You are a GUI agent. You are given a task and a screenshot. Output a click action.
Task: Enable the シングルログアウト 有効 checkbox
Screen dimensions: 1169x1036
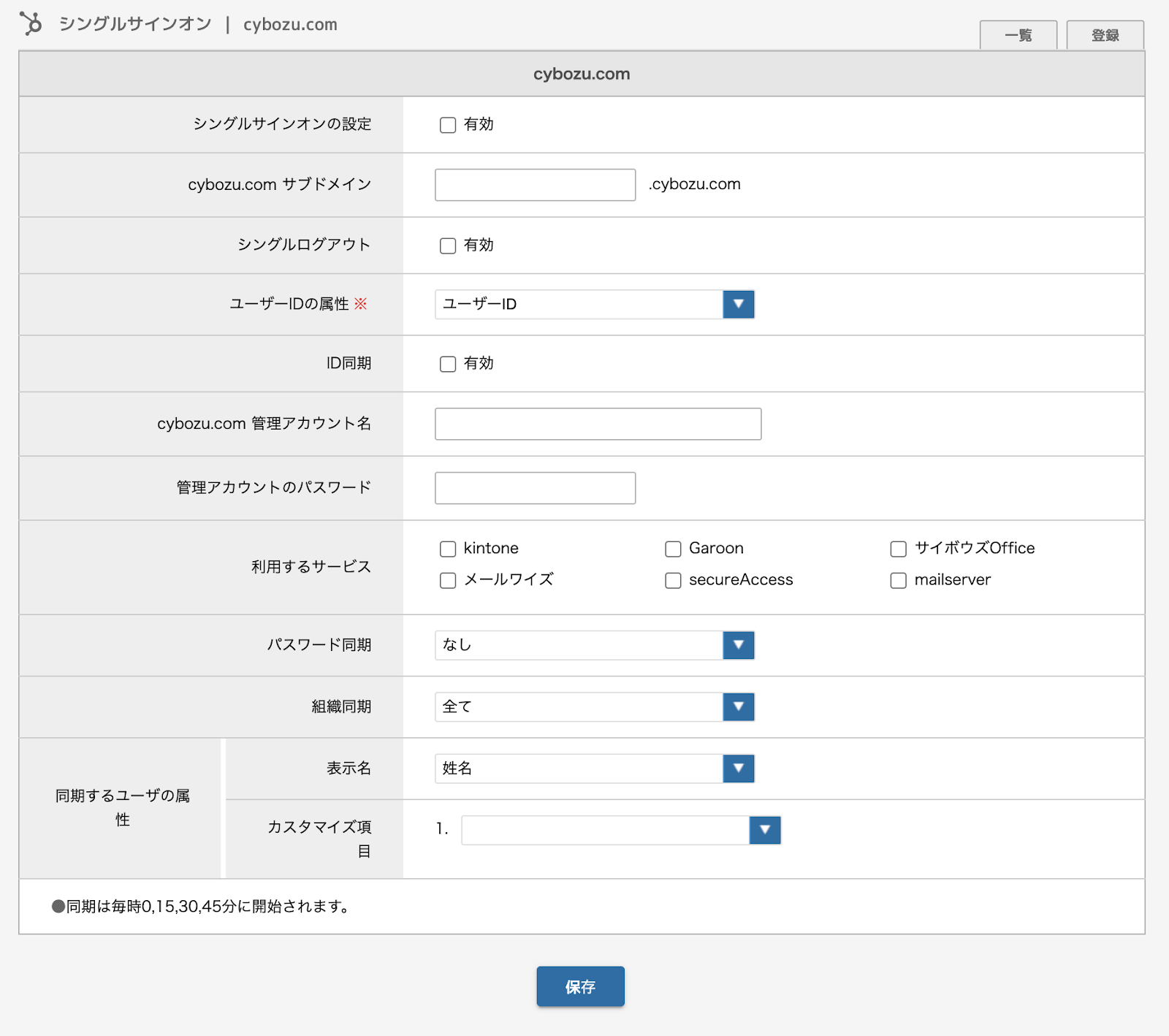448,245
